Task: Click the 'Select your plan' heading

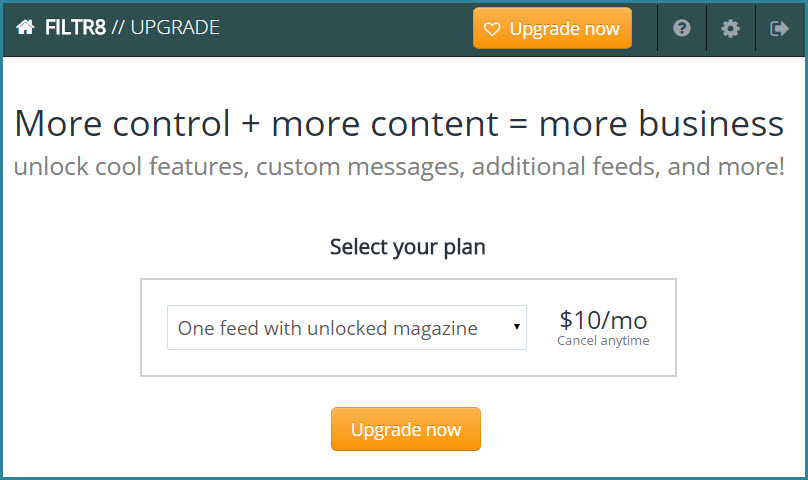Action: pos(408,247)
